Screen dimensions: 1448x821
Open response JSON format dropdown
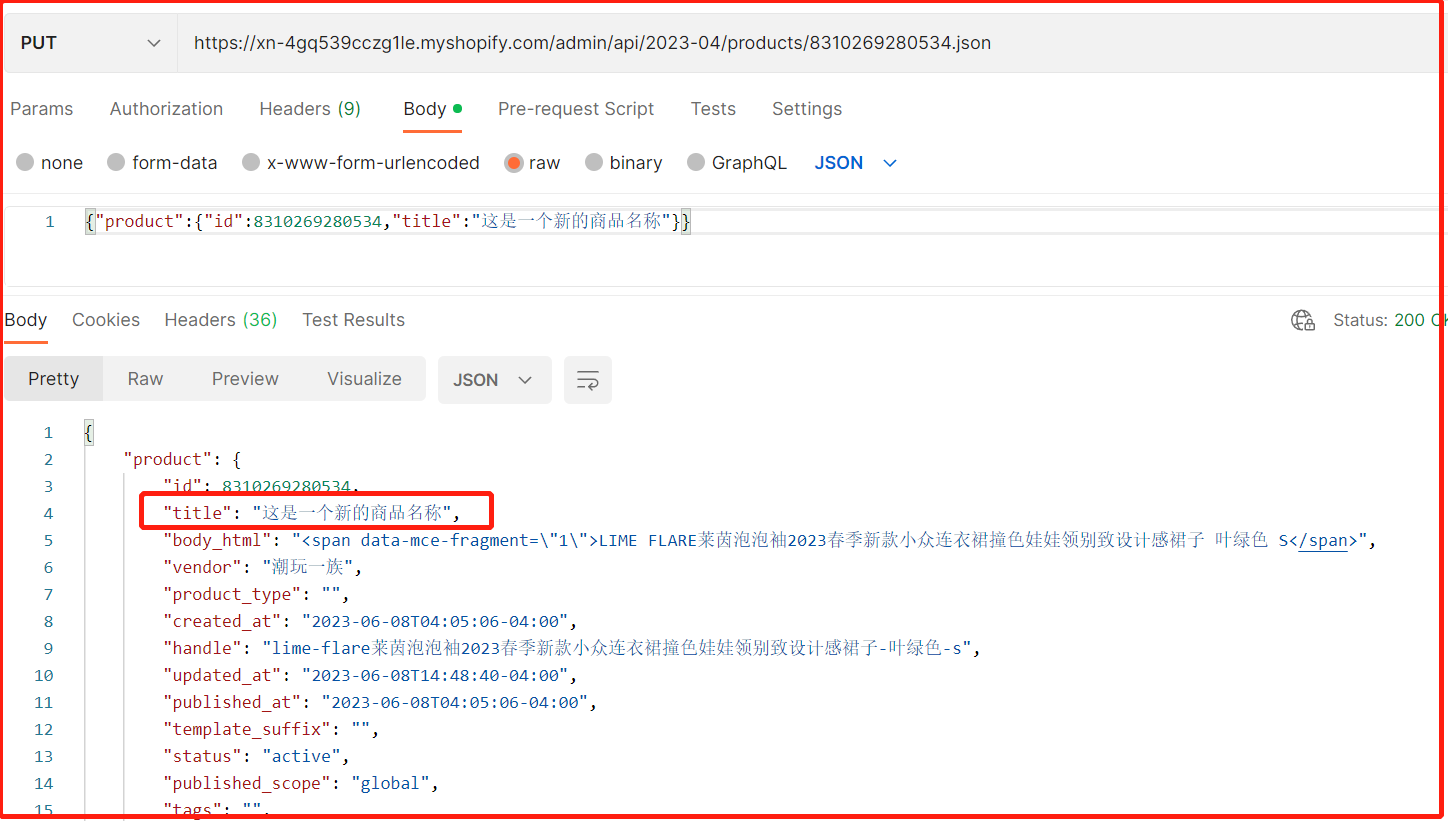point(494,380)
